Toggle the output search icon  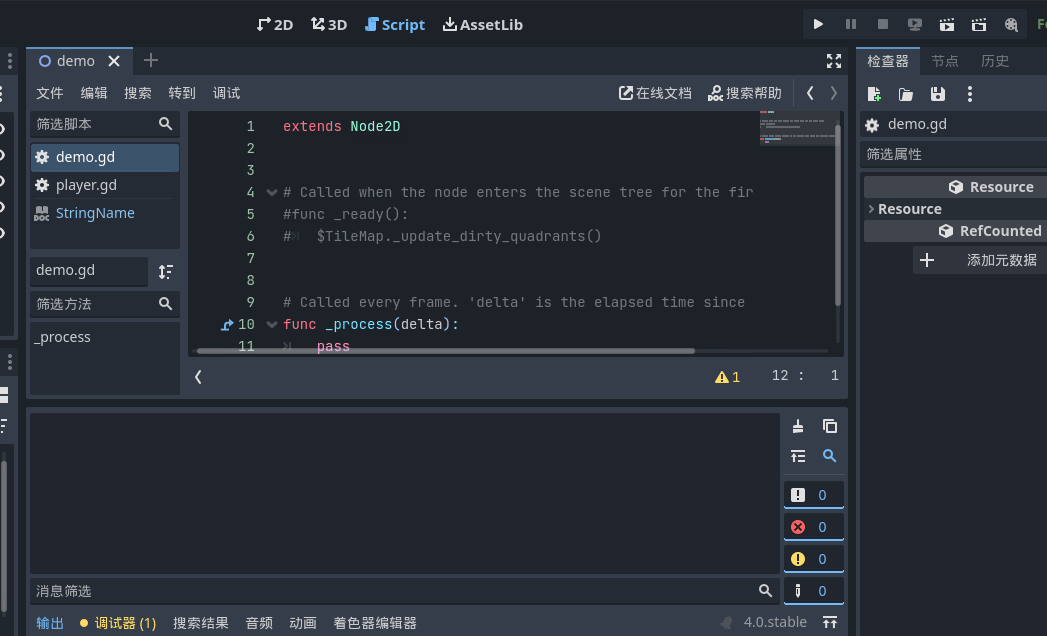(830, 456)
